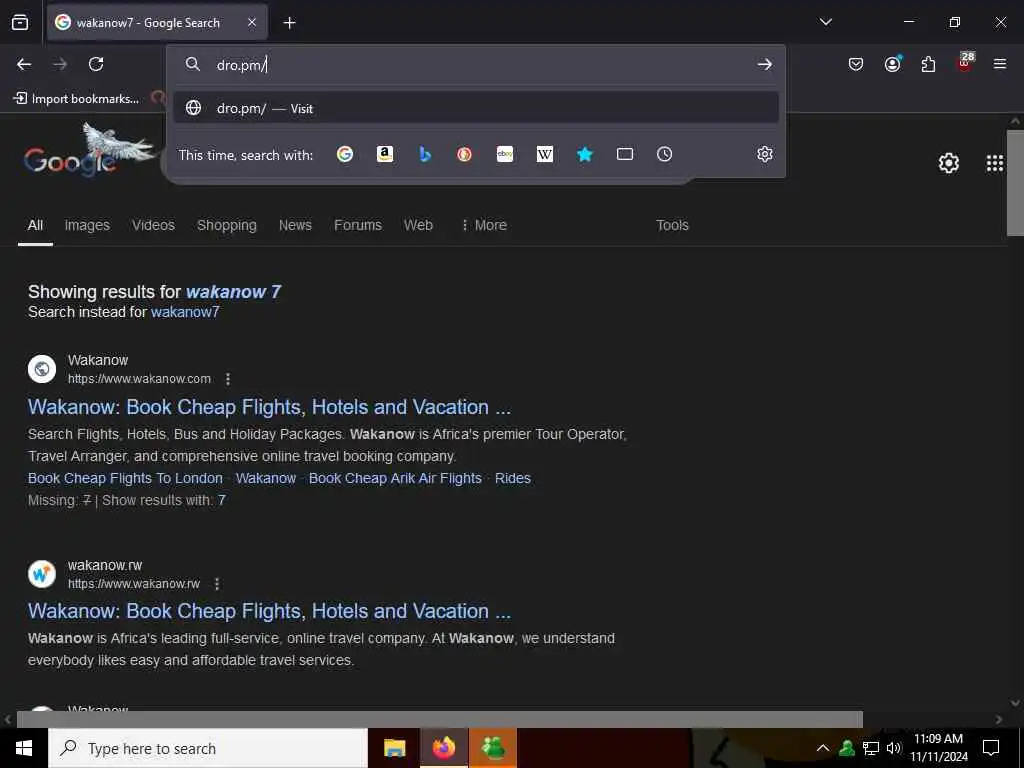Viewport: 1024px width, 768px height.
Task: Open the Windows Start menu
Action: click(x=24, y=748)
